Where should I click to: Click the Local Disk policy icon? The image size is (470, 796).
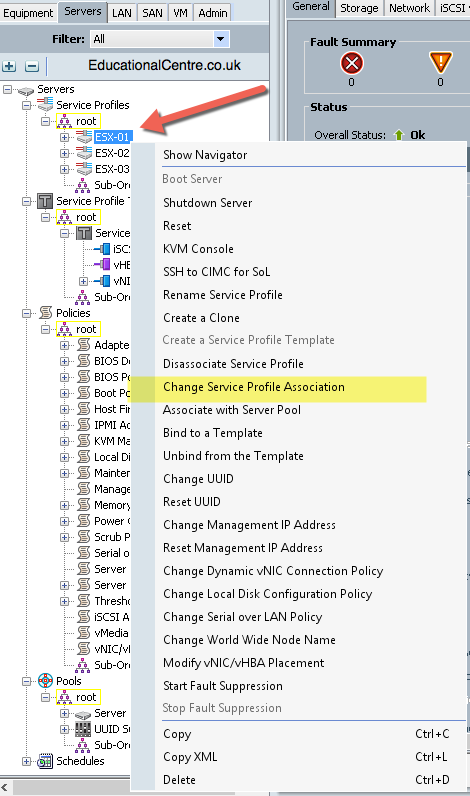pos(84,457)
